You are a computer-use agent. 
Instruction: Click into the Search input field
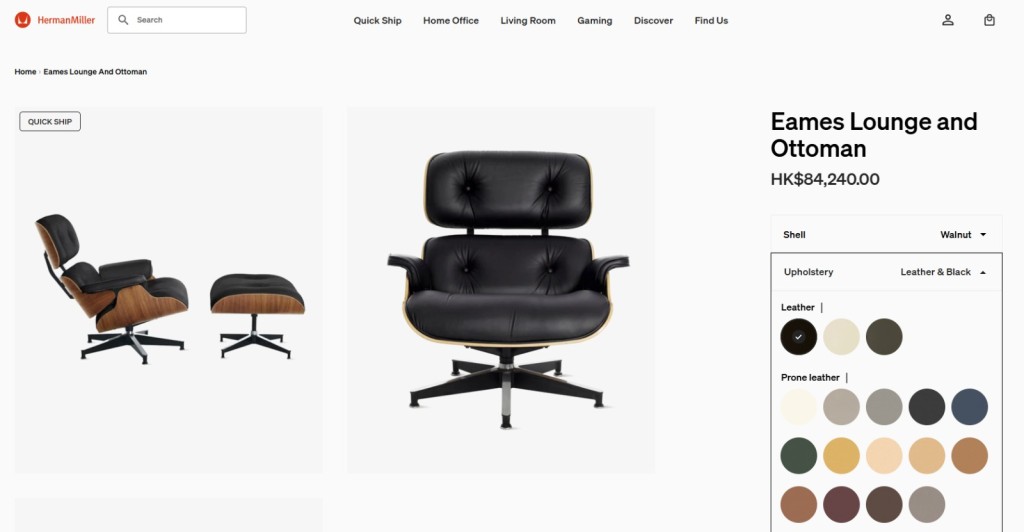pos(177,20)
